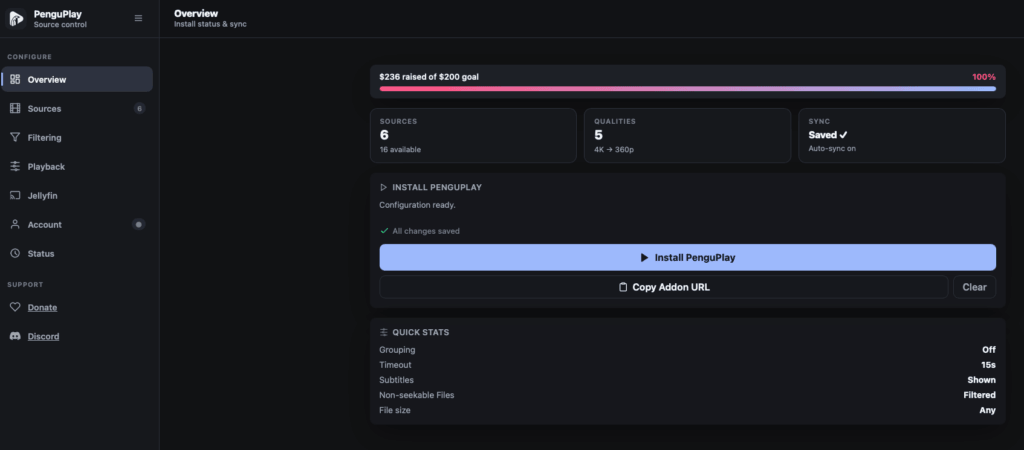
Task: Click the Install PenguPlay button
Action: click(688, 257)
